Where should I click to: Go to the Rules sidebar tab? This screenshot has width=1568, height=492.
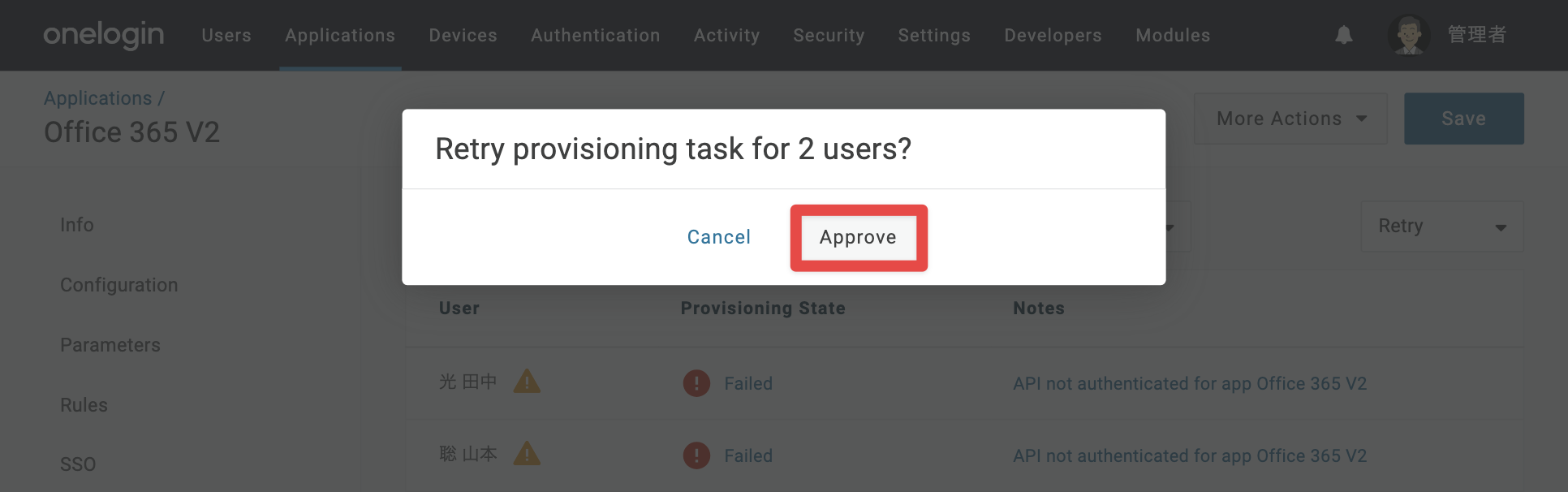click(84, 405)
